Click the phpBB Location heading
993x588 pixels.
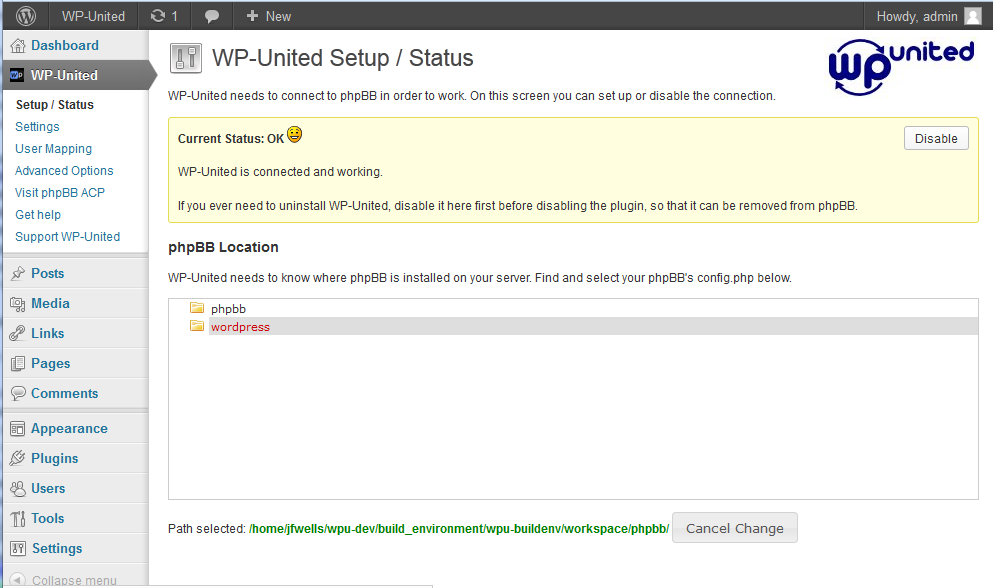[223, 247]
